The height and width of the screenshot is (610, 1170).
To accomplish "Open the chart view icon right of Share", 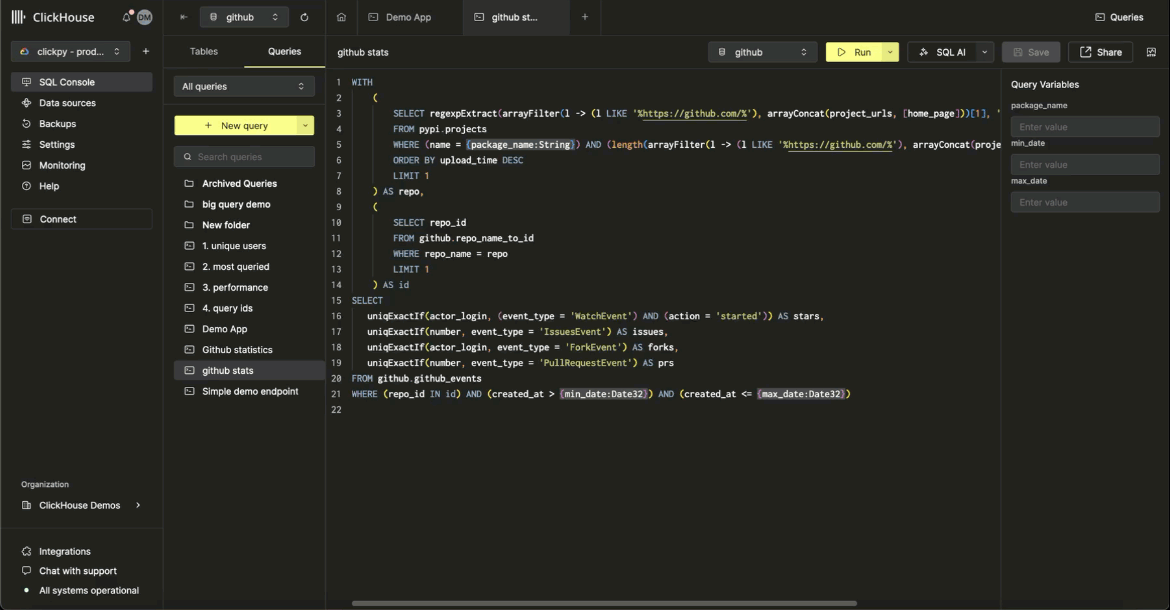I will [1151, 52].
